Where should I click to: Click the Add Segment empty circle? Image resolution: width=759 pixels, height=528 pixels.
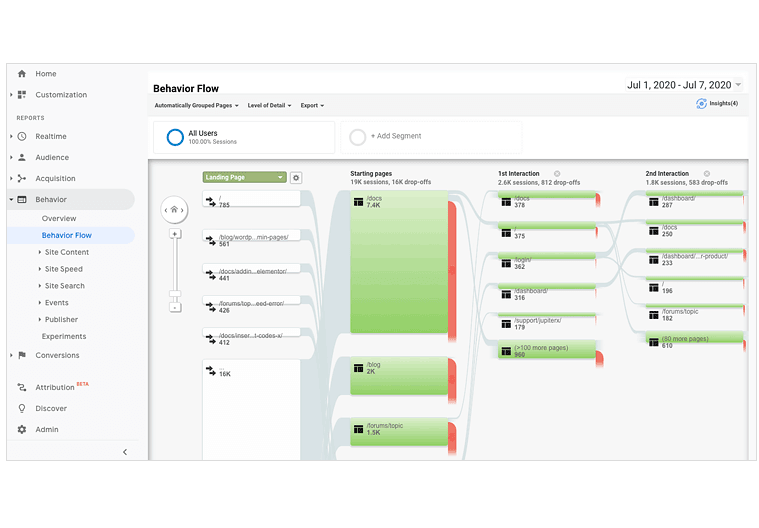pos(357,137)
